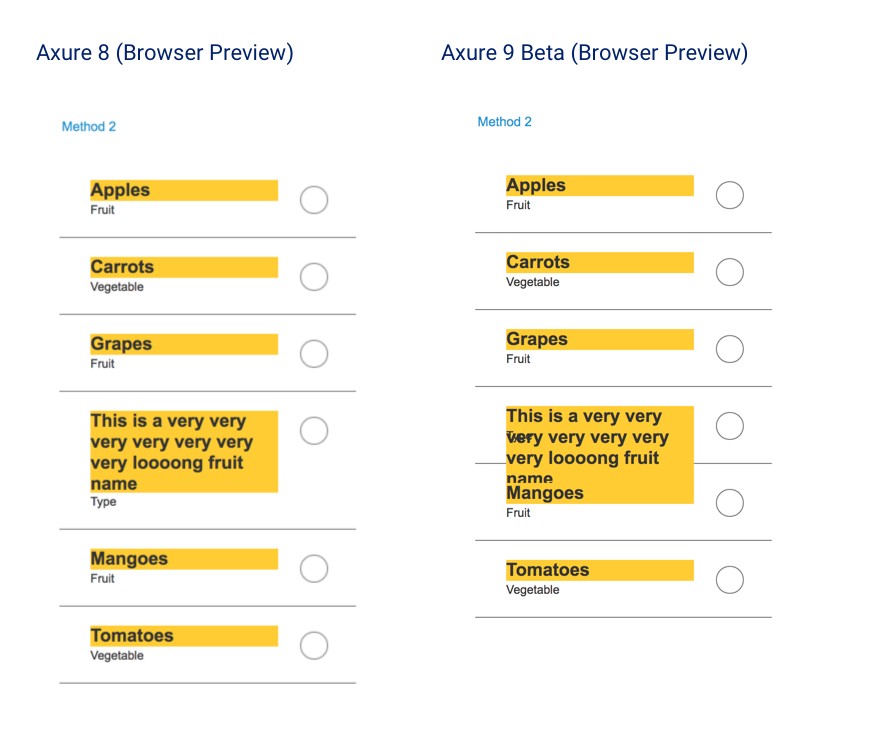871x752 pixels.
Task: Select the Carrots radio button in Axure 8 preview
Action: [x=314, y=277]
